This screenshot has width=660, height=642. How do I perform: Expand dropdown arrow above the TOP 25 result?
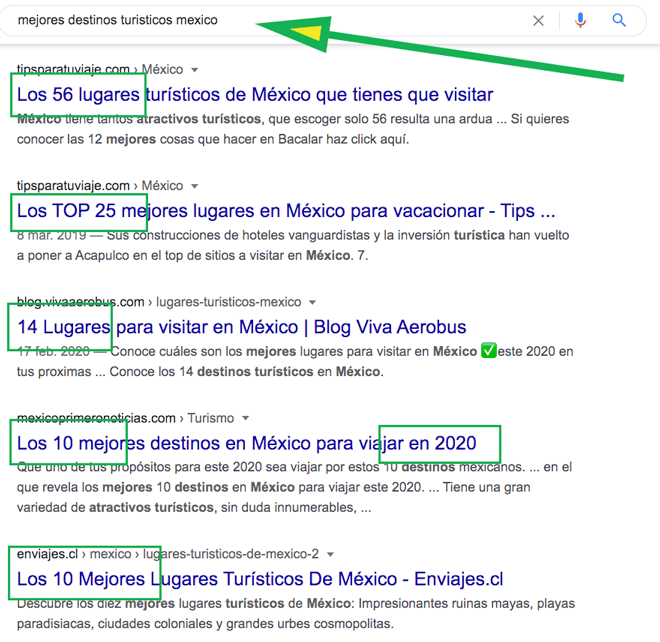[x=194, y=186]
